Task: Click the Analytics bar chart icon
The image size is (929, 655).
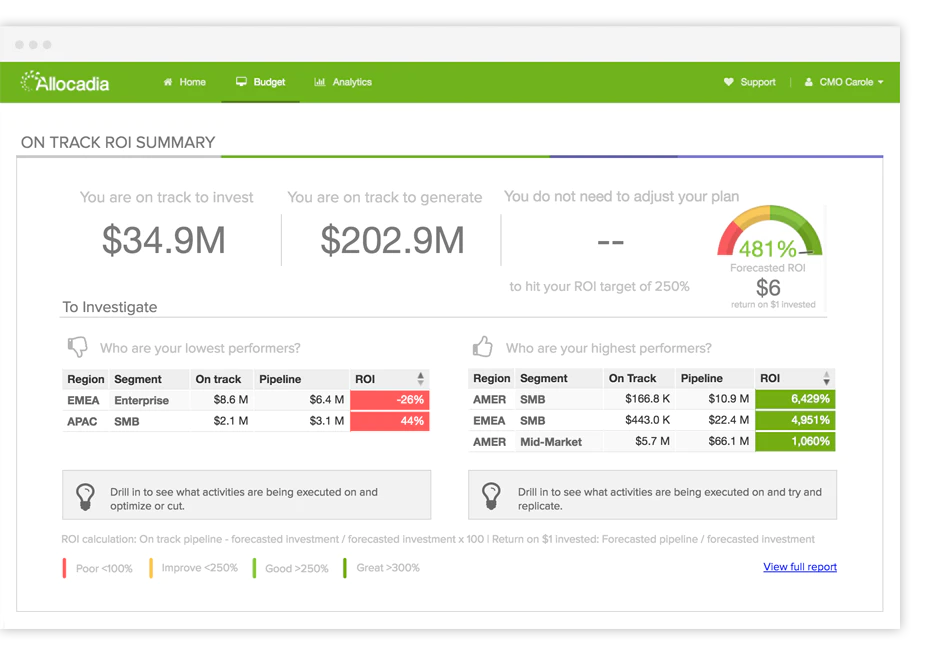Action: (319, 82)
